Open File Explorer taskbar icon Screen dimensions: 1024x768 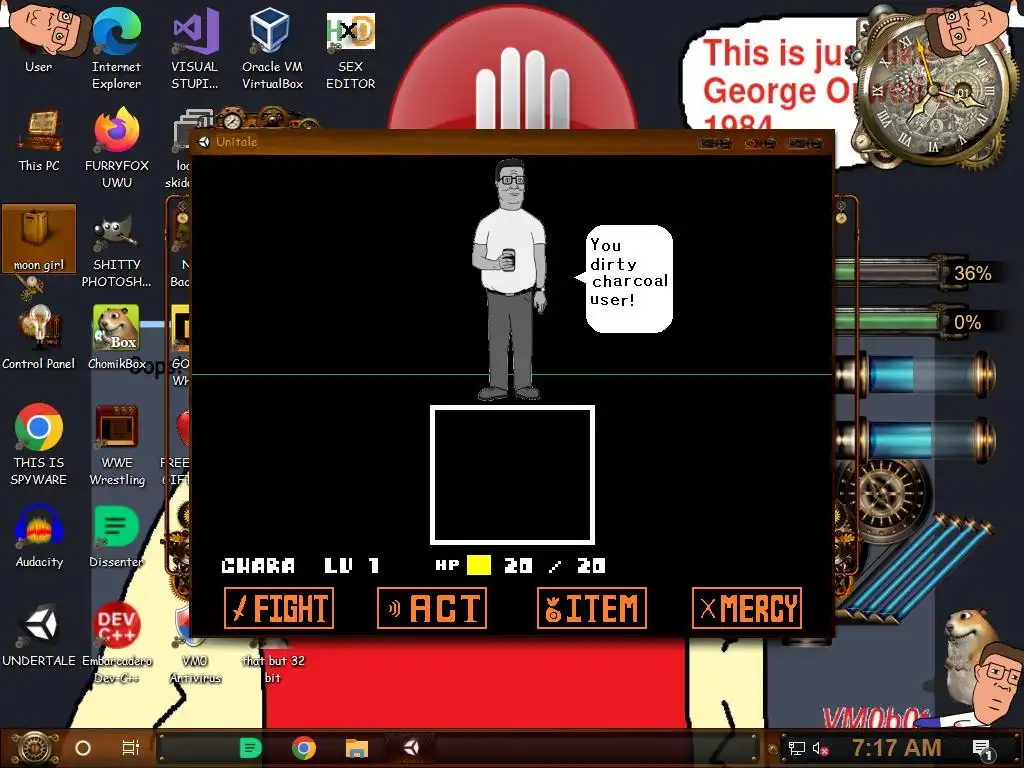click(x=357, y=748)
